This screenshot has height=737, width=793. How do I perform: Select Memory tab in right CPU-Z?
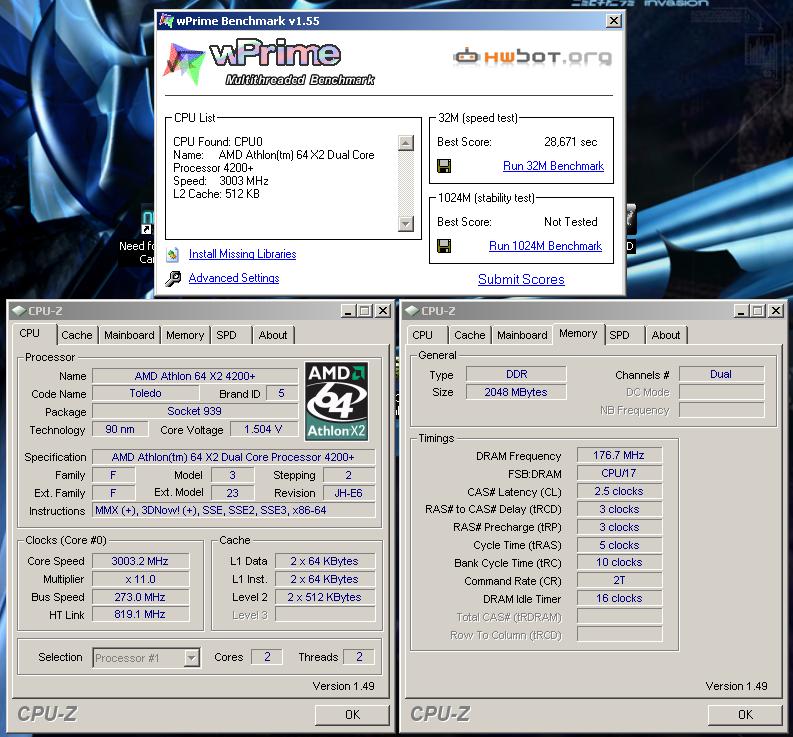pyautogui.click(x=578, y=333)
